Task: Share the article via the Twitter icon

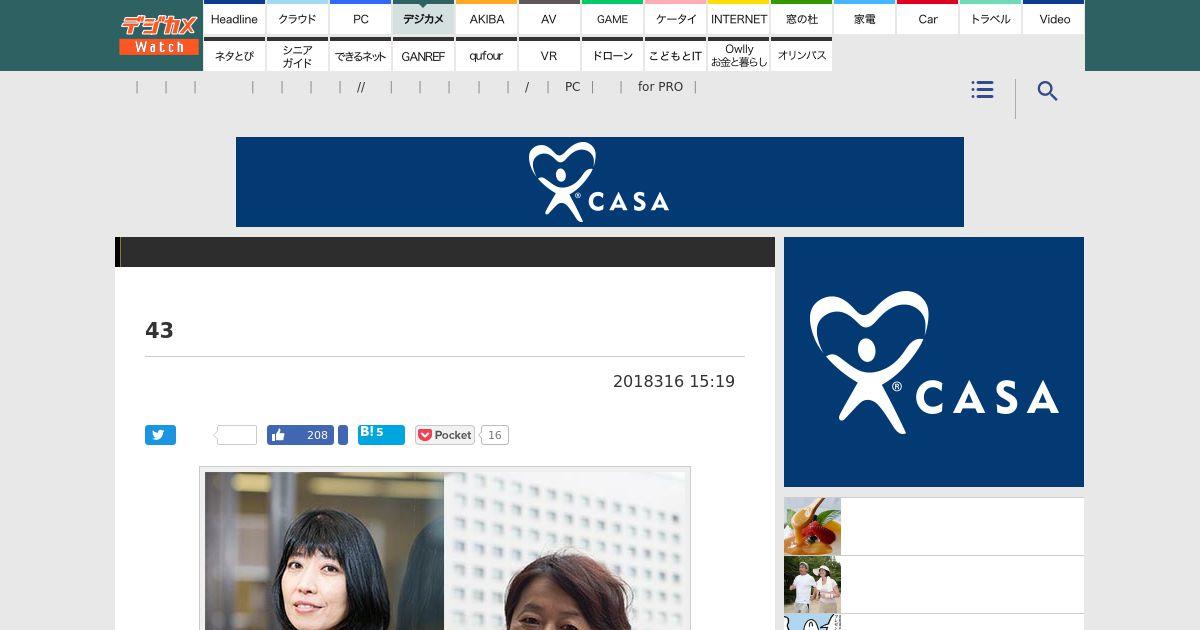Action: 160,435
